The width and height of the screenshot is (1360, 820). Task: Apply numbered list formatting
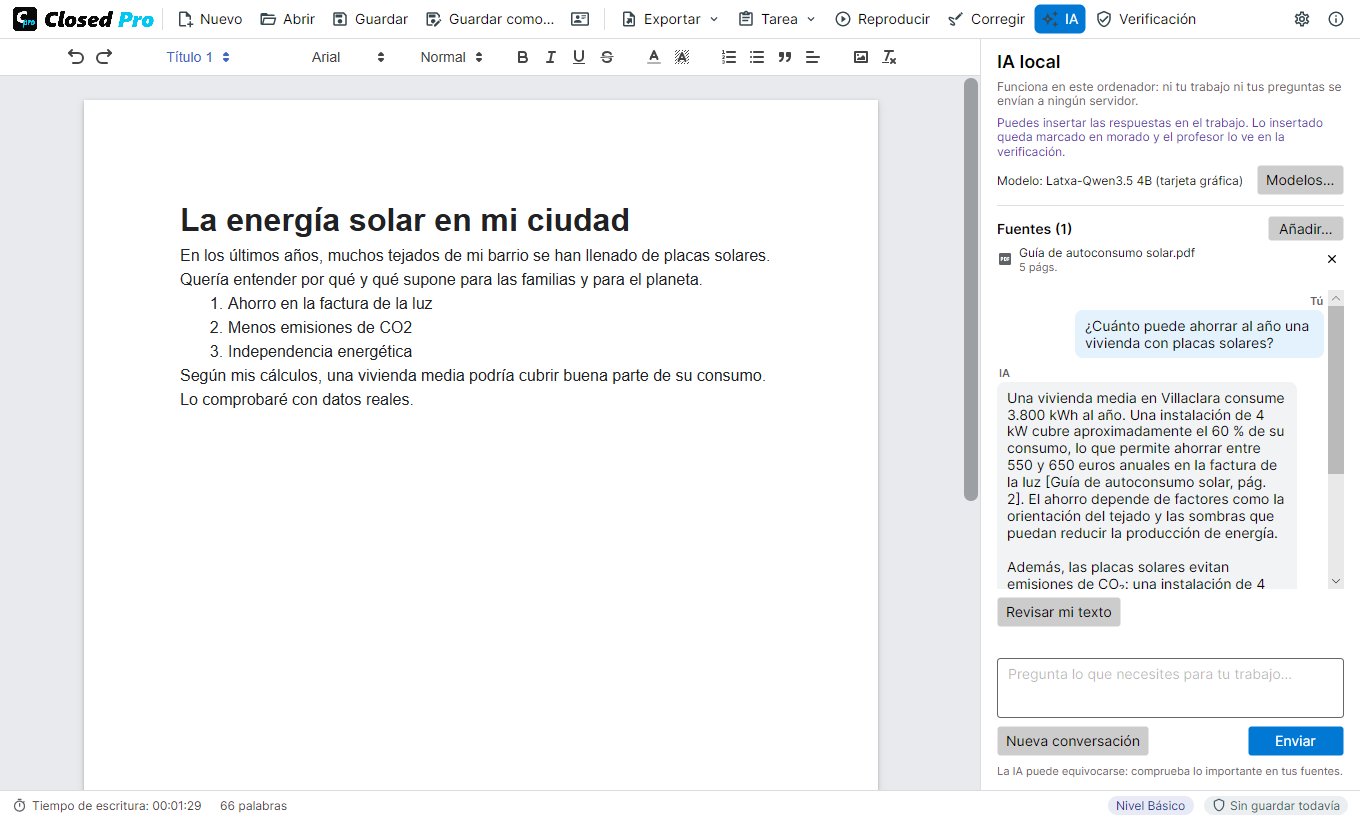click(729, 57)
